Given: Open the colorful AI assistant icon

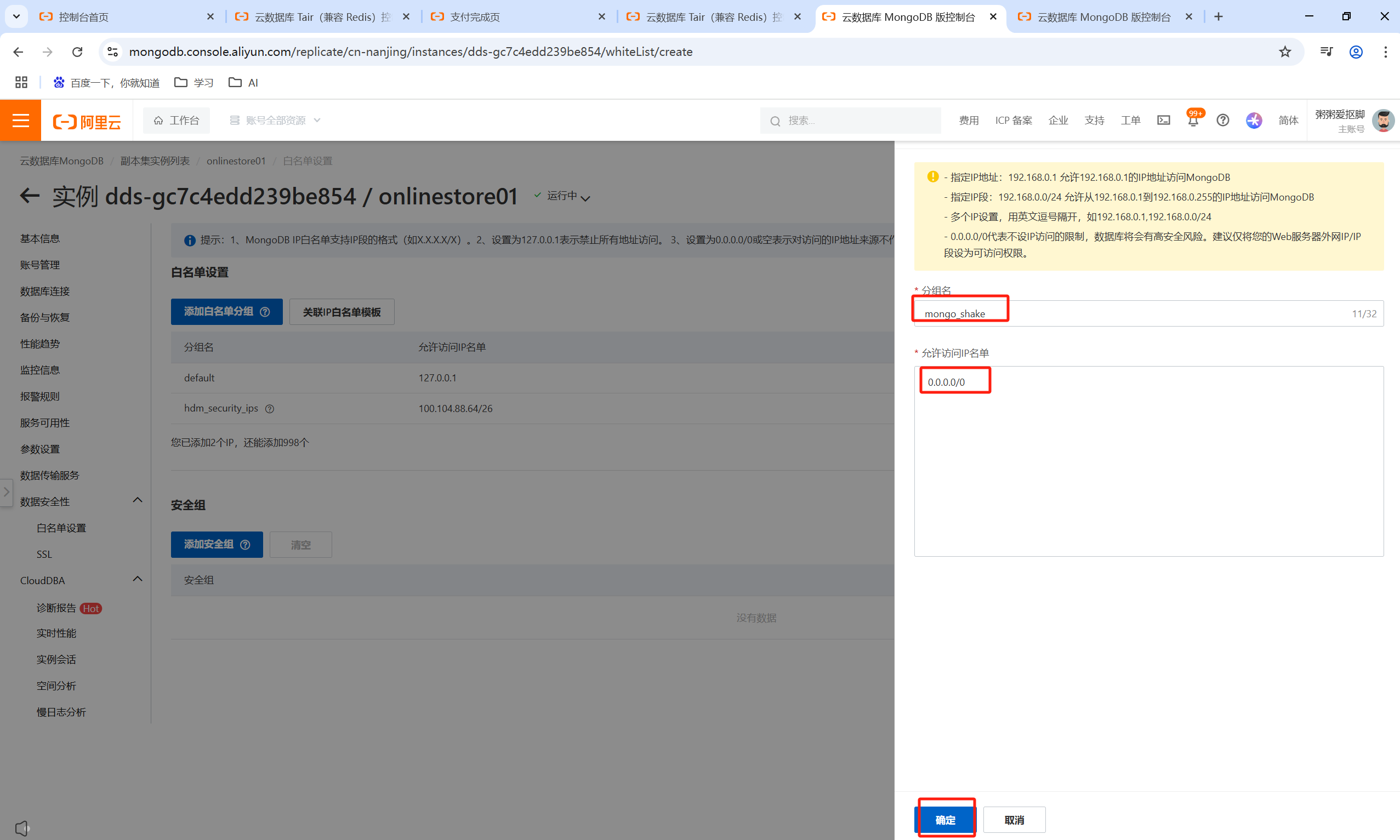Looking at the screenshot, I should (x=1254, y=120).
